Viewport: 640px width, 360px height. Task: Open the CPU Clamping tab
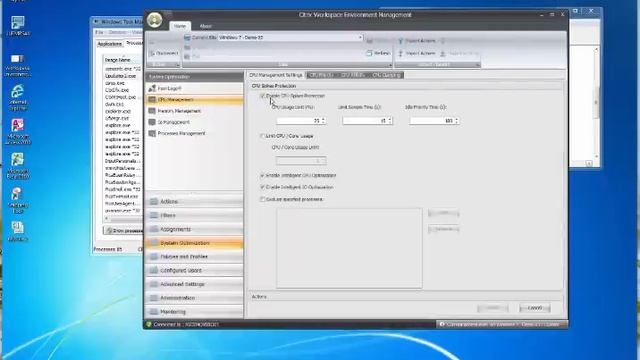pyautogui.click(x=387, y=75)
